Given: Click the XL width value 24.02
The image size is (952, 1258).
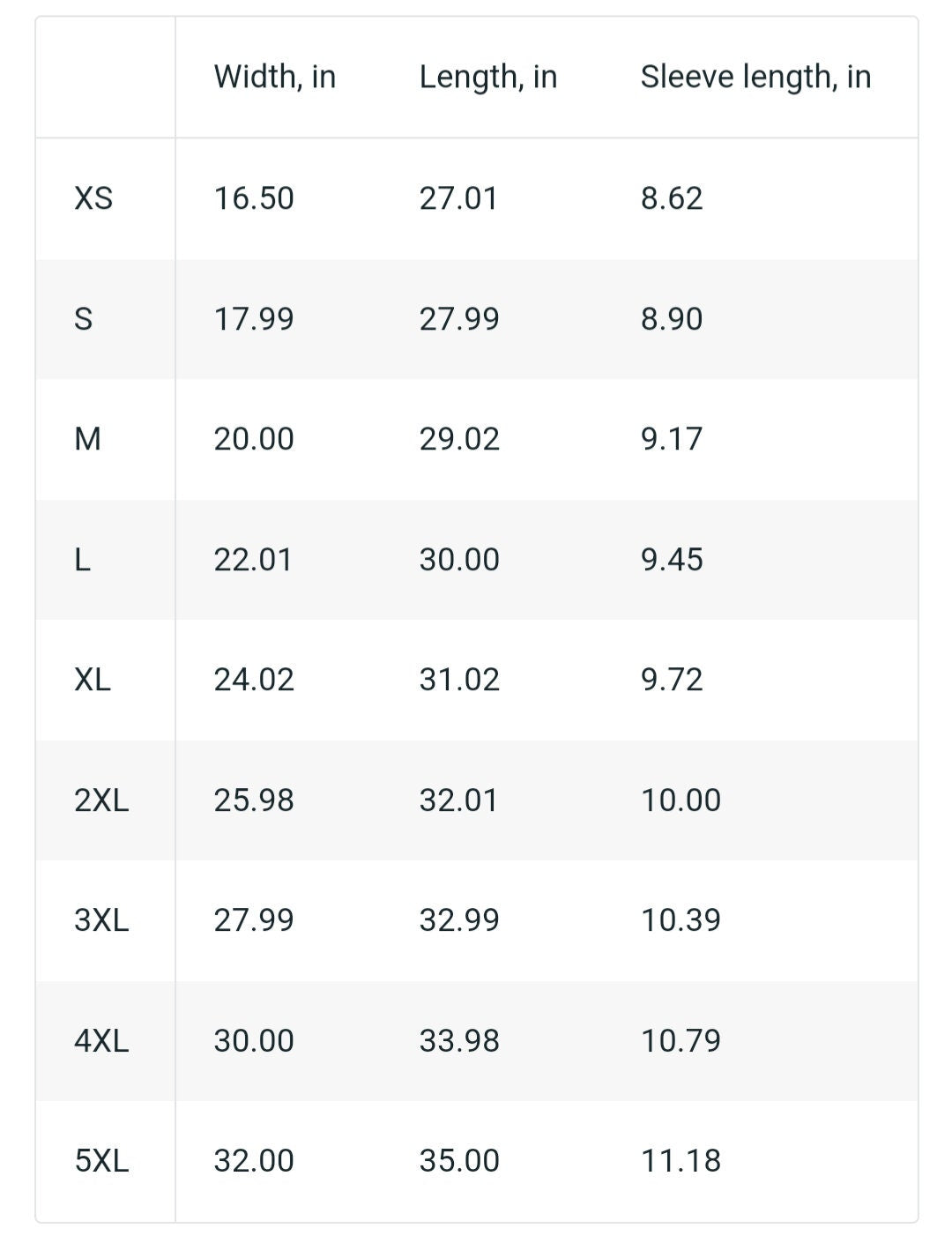Looking at the screenshot, I should click(254, 679).
